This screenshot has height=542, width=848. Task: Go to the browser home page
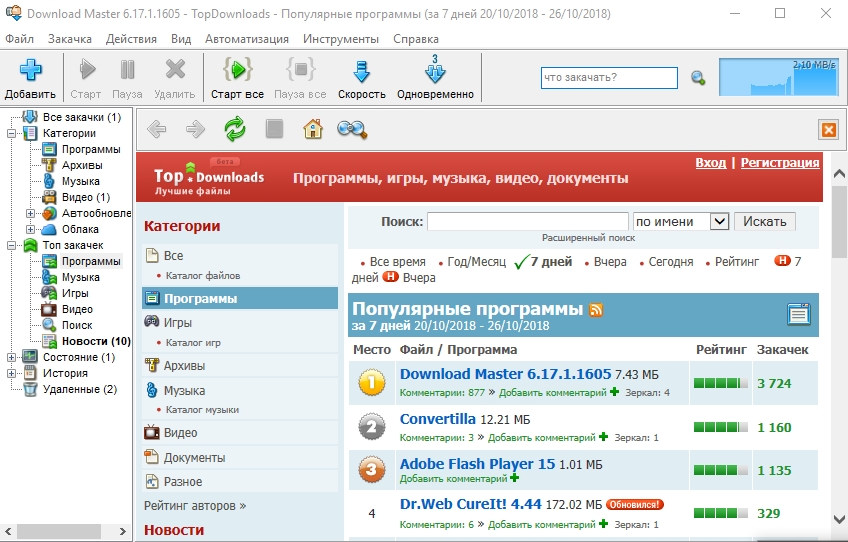(313, 129)
